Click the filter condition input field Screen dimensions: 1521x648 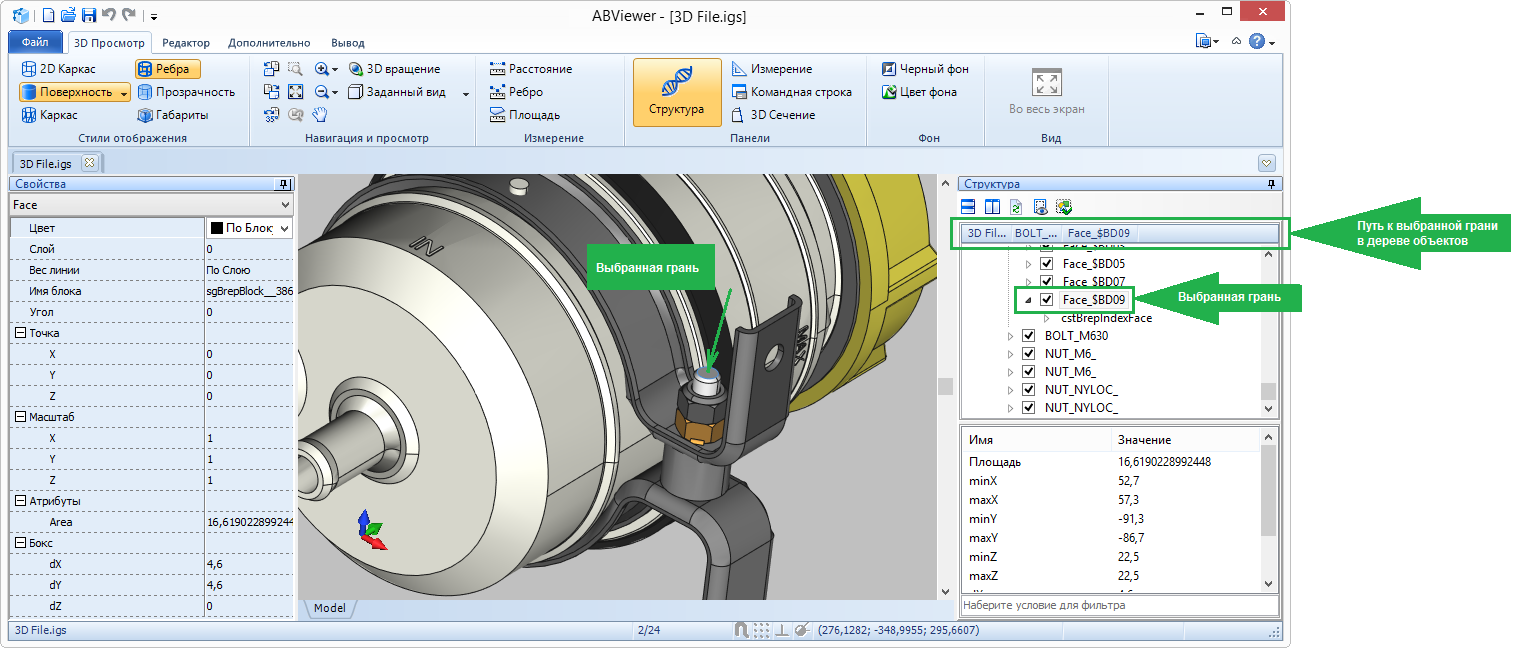(x=1118, y=605)
